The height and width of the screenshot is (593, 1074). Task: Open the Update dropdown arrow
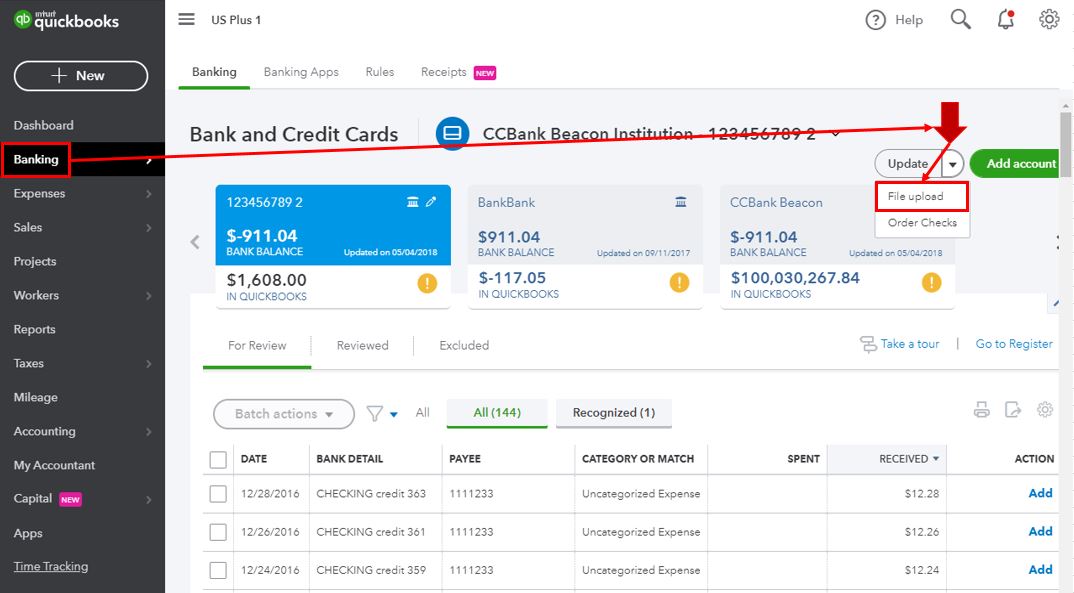952,164
